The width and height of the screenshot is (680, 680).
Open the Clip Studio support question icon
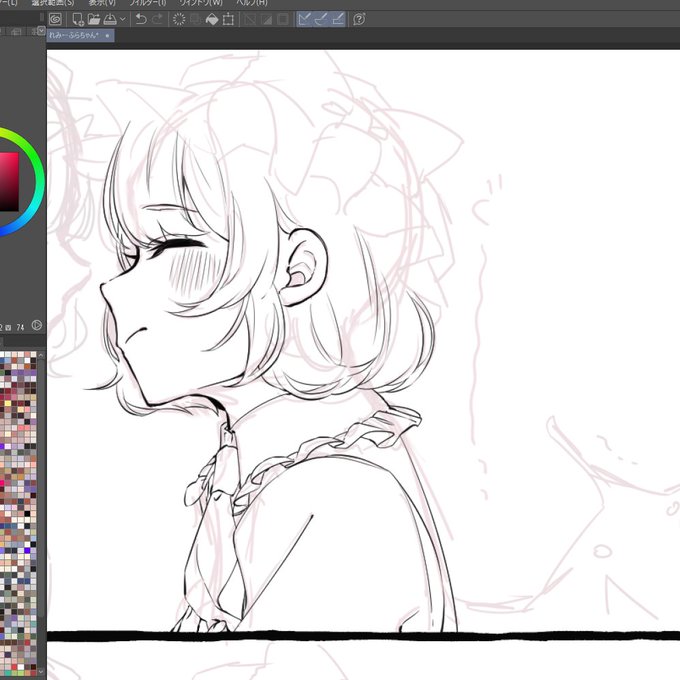[x=359, y=19]
